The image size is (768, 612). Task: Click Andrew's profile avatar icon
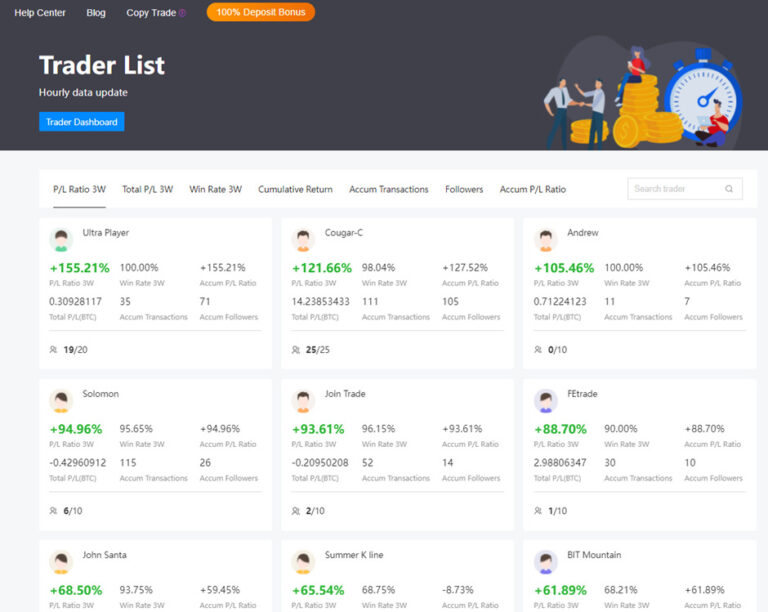(x=546, y=240)
